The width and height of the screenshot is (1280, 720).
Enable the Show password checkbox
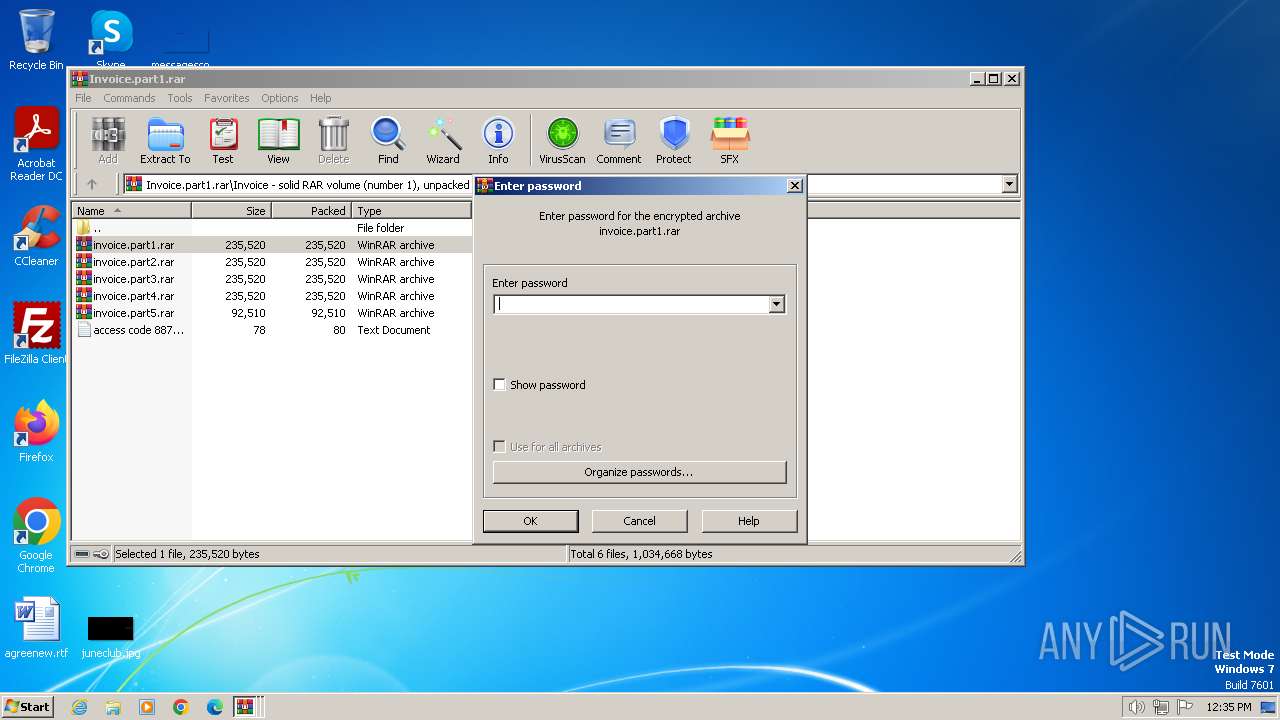[500, 385]
